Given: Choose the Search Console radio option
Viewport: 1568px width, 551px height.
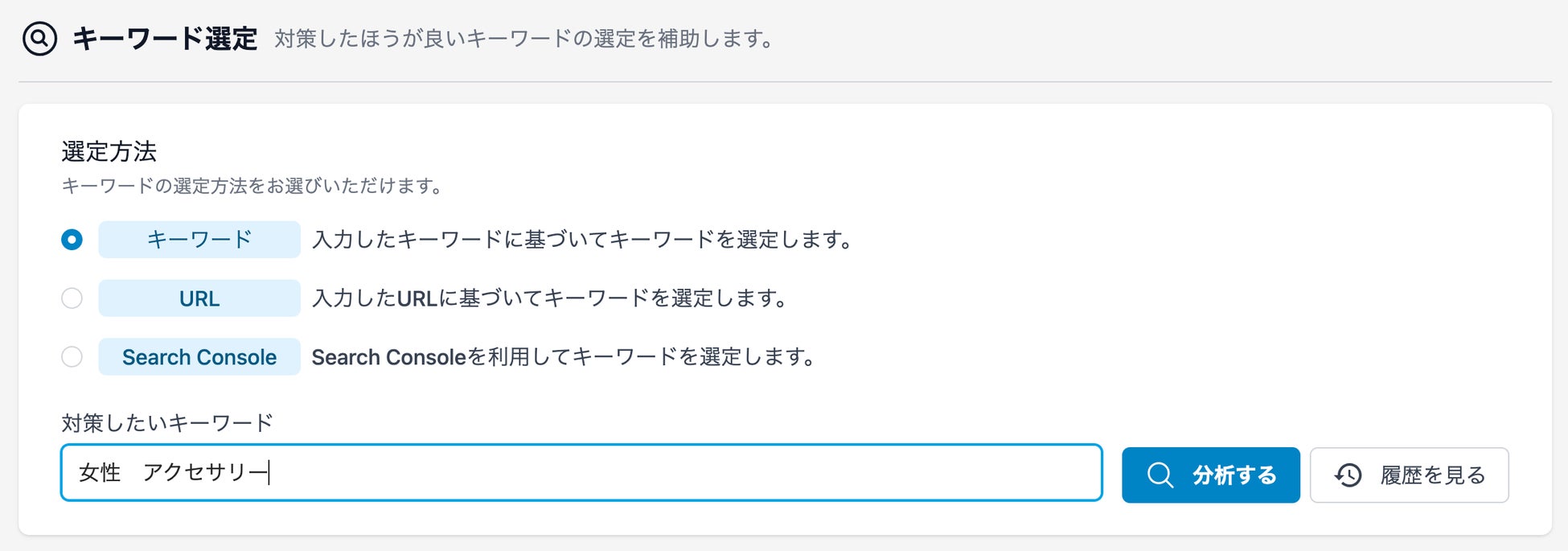Looking at the screenshot, I should pyautogui.click(x=72, y=356).
